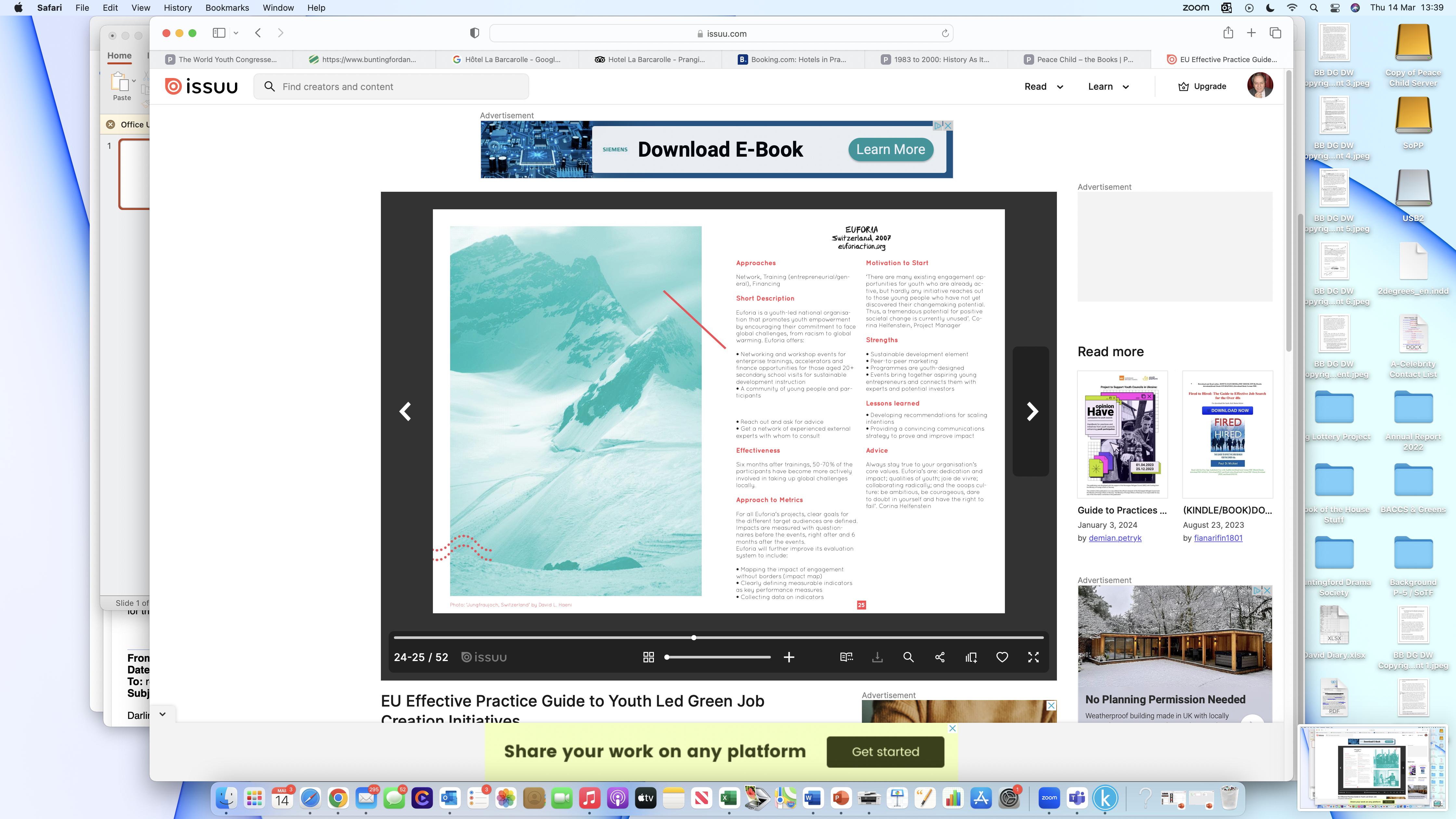Click the viewer zoom level slider
This screenshot has width=1456, height=819.
718,657
